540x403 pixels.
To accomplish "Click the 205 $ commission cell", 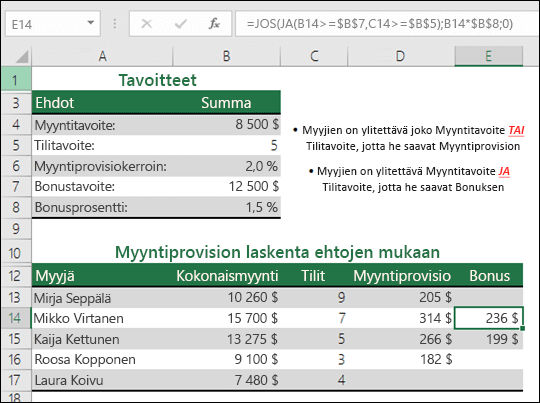I will click(x=401, y=298).
